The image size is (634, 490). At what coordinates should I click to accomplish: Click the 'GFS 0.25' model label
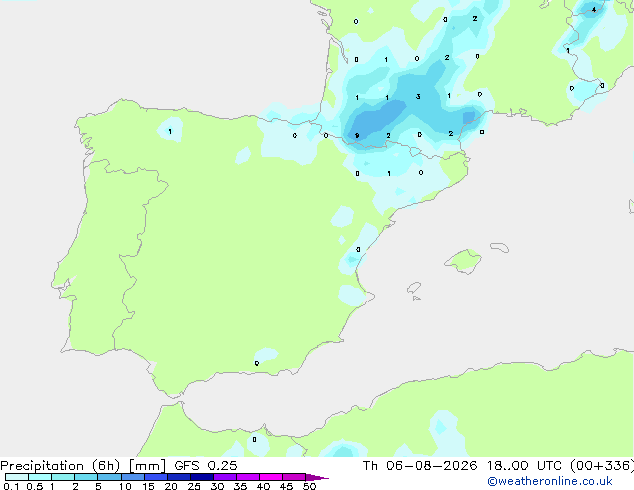coord(206,466)
